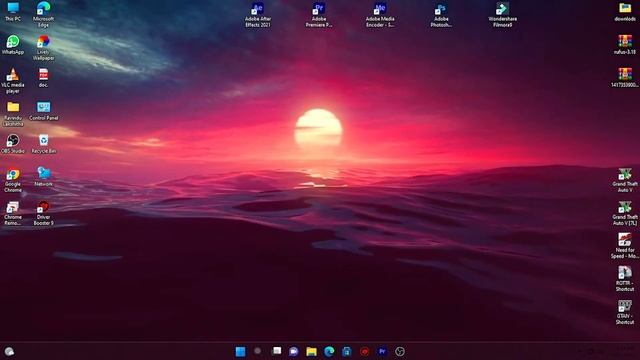
Task: Open Premiere Pro from the taskbar
Action: (x=382, y=351)
